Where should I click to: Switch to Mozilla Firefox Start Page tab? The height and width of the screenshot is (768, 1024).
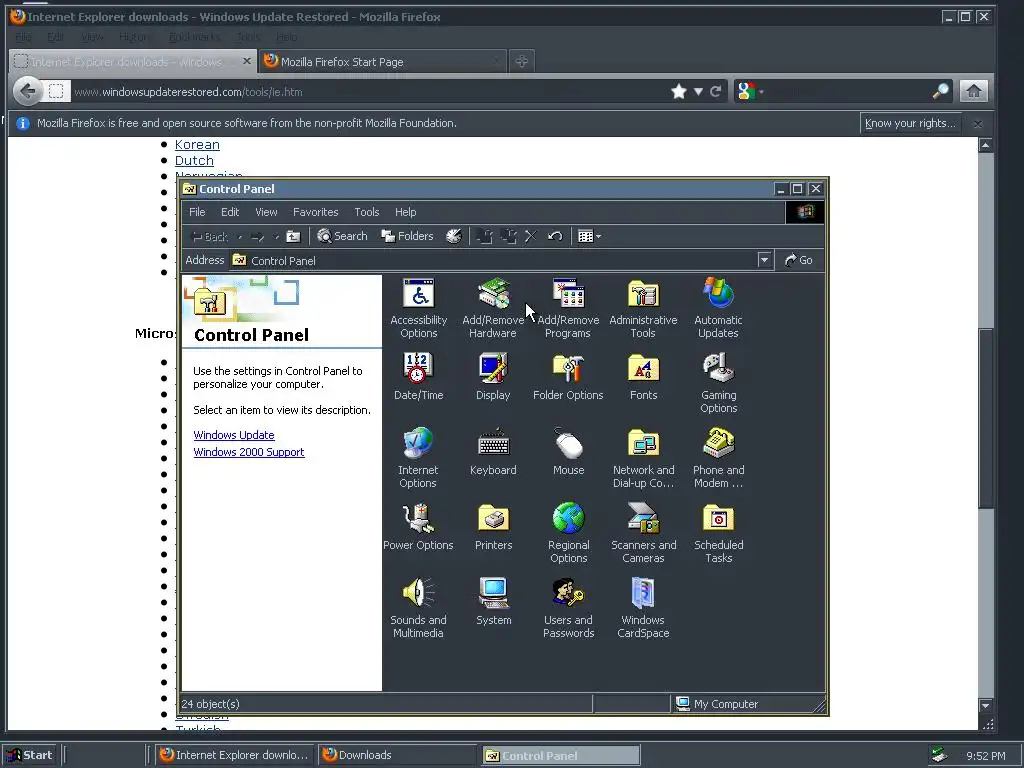tap(382, 61)
